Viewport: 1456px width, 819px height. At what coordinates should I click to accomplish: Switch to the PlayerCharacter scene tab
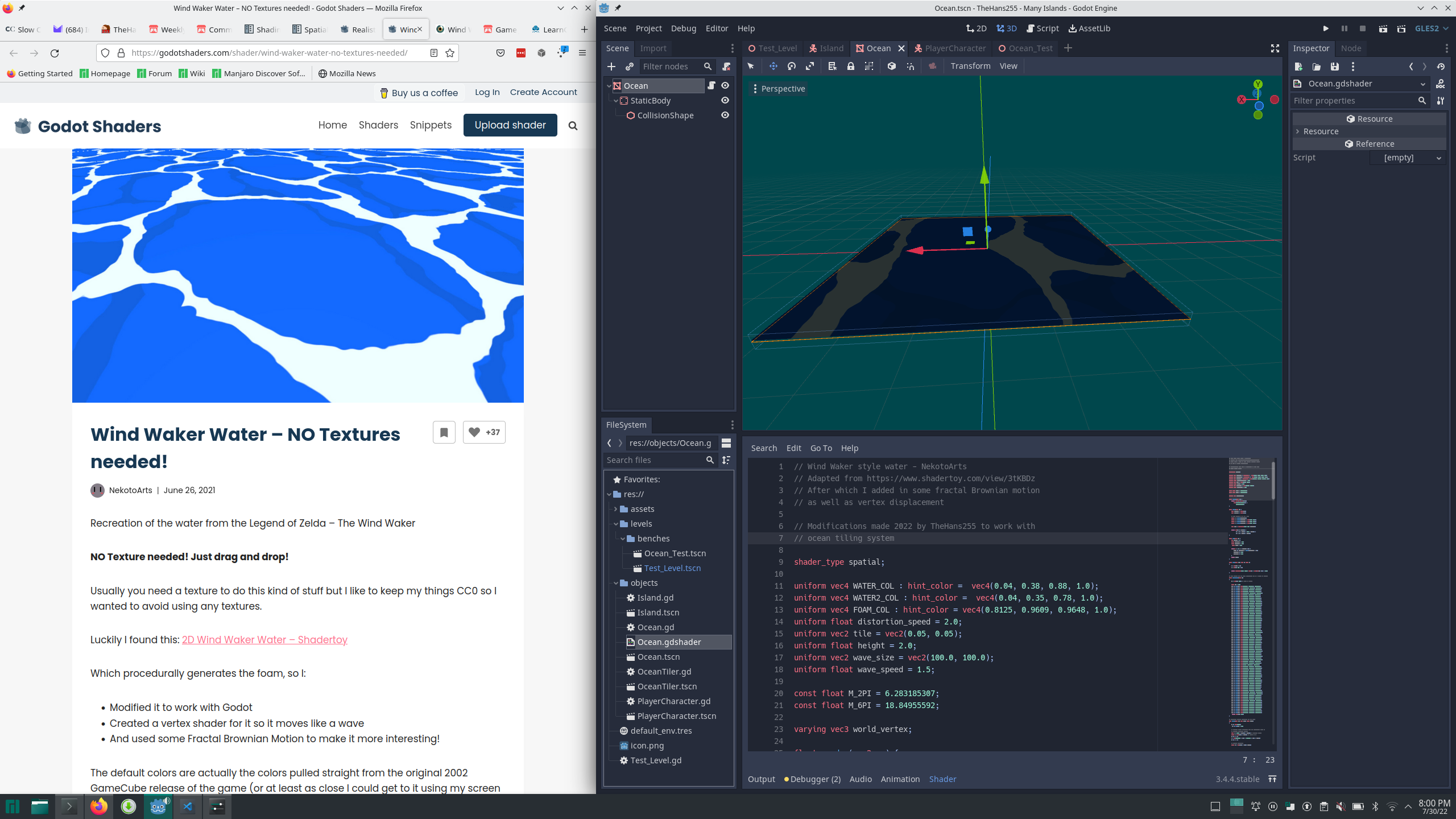[x=949, y=48]
